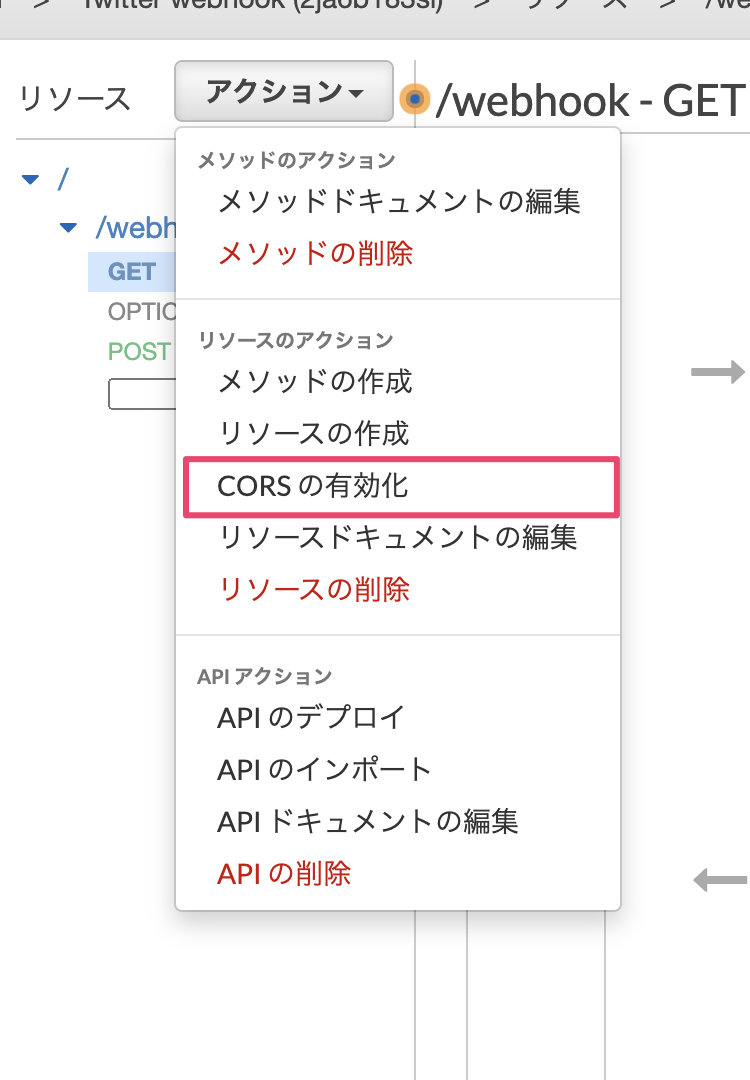Select リソースの削除 menu entry
Viewport: 750px width, 1080px height.
pos(314,590)
